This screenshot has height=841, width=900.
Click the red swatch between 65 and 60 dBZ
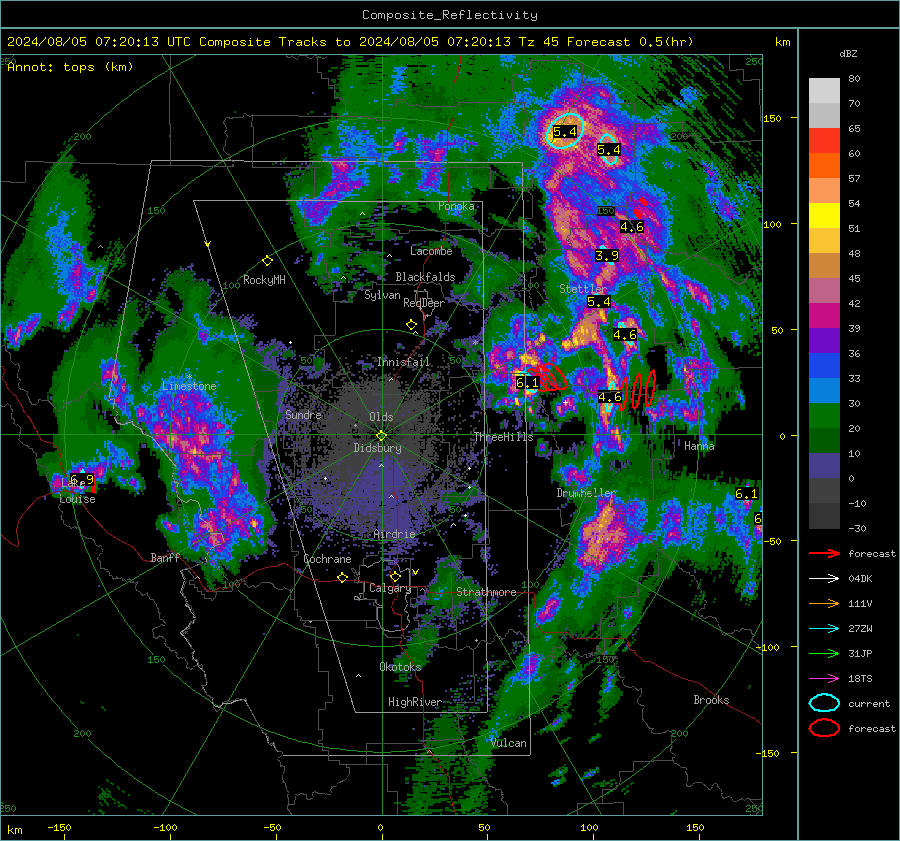(x=824, y=141)
